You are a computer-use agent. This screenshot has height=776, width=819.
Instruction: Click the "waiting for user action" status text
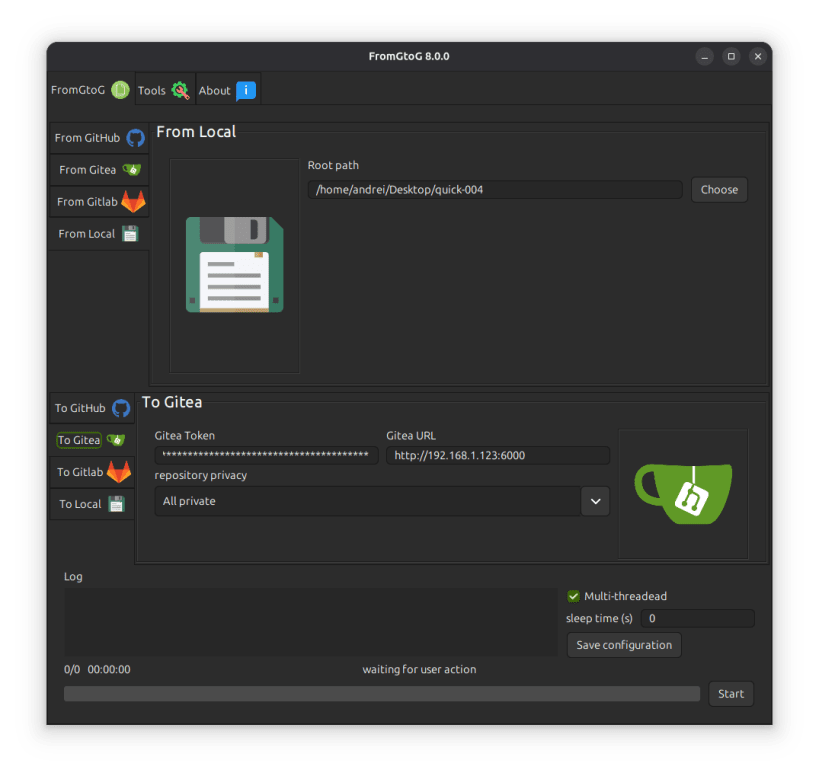(419, 669)
